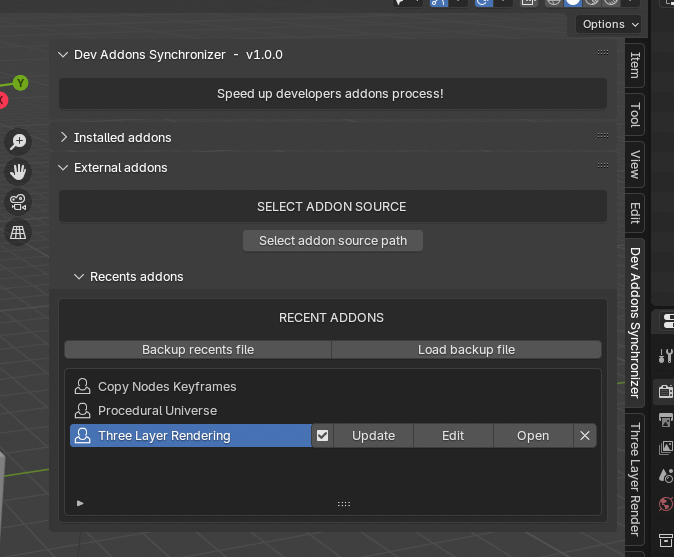Switch to the Item sidebar tab
The width and height of the screenshot is (674, 557).
click(x=635, y=65)
